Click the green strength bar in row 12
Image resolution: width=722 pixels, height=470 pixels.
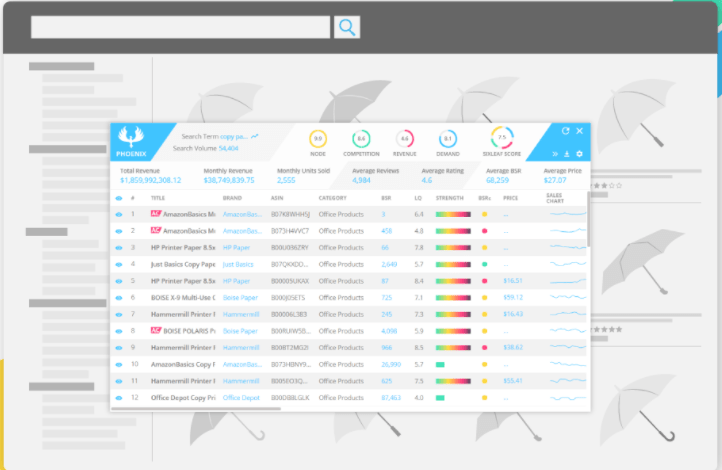(440, 398)
